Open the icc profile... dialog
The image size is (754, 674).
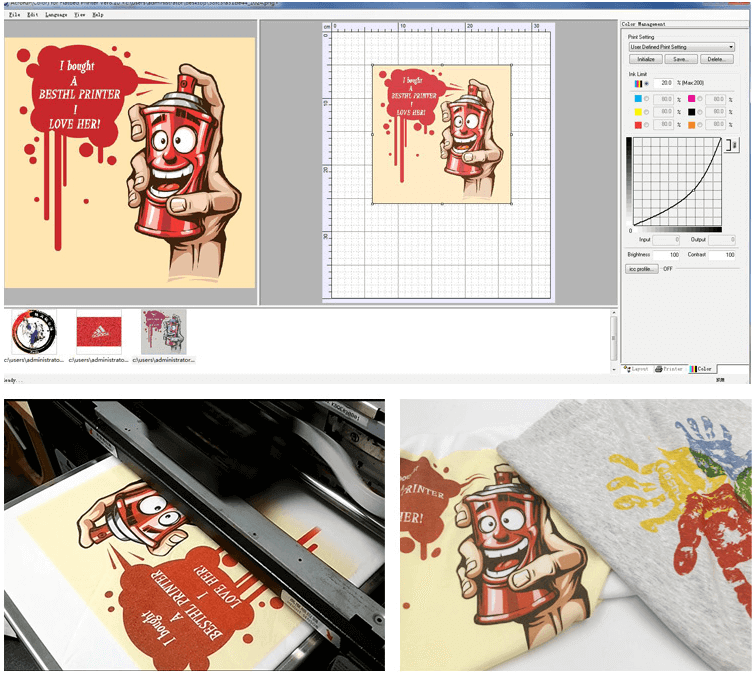(641, 269)
